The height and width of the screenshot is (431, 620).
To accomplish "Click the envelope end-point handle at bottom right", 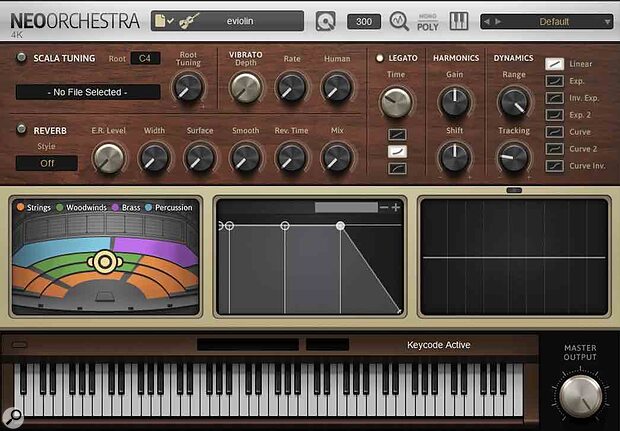I will [x=399, y=311].
